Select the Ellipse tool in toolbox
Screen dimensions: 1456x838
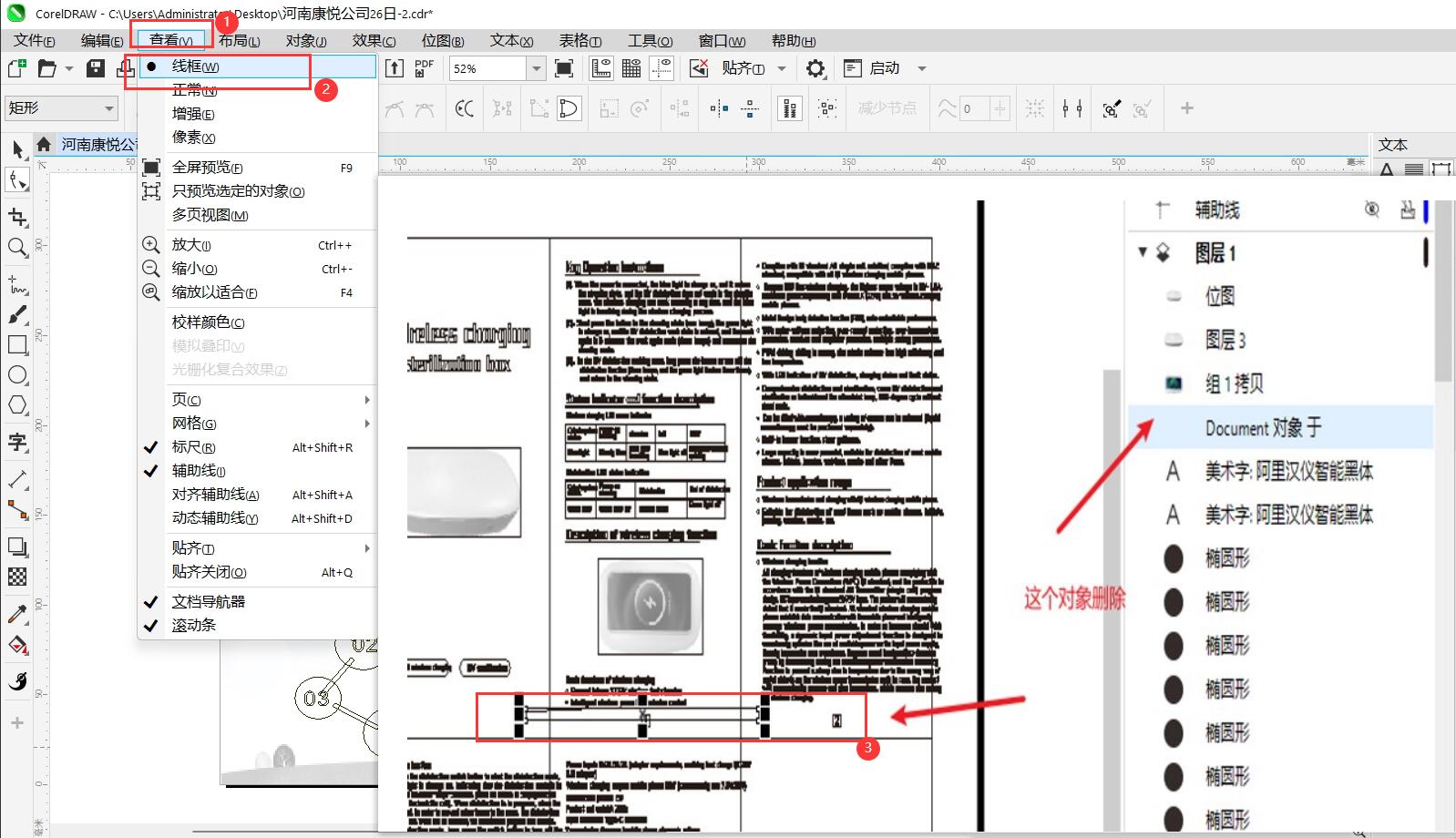tap(17, 375)
